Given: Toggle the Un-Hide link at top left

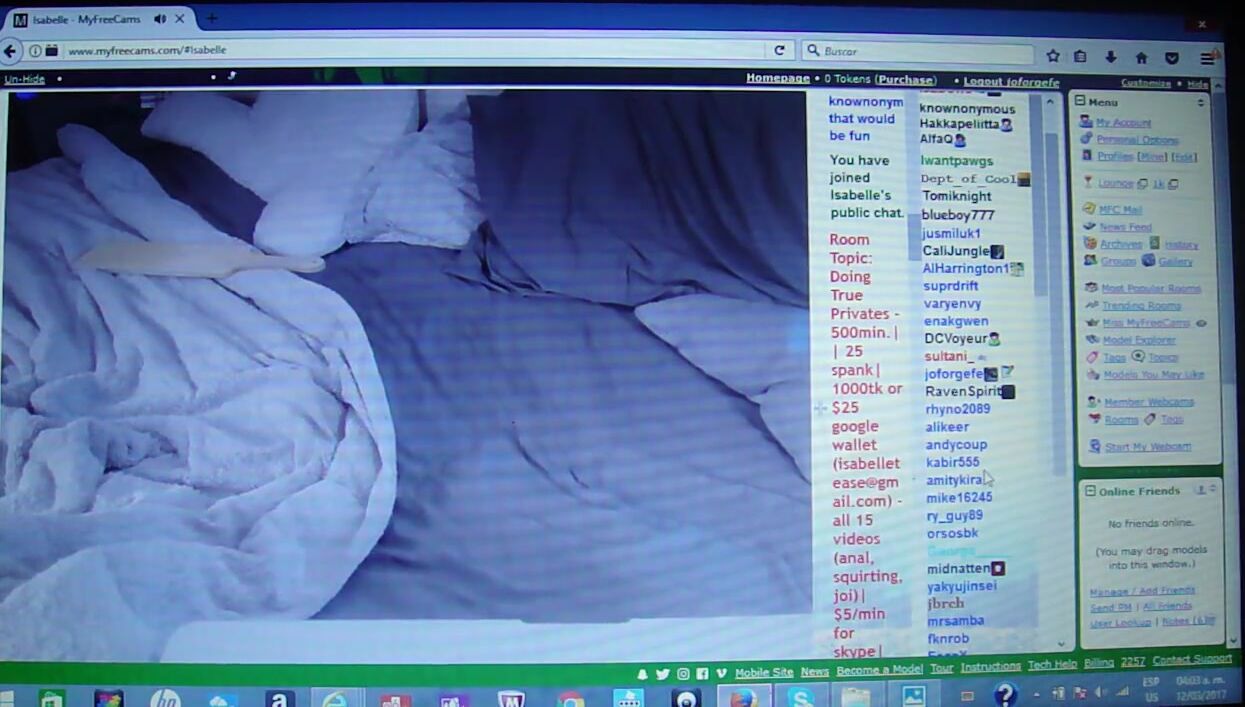Looking at the screenshot, I should (24, 79).
